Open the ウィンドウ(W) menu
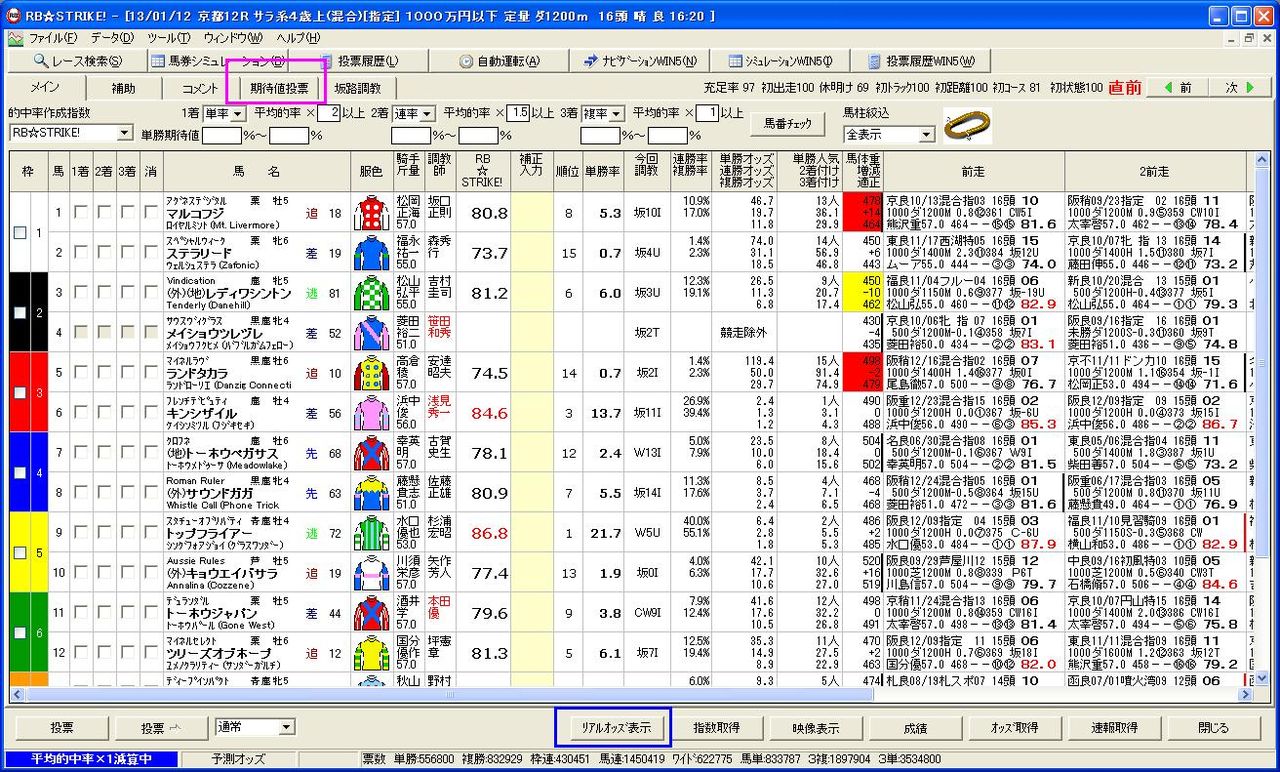 (x=232, y=38)
